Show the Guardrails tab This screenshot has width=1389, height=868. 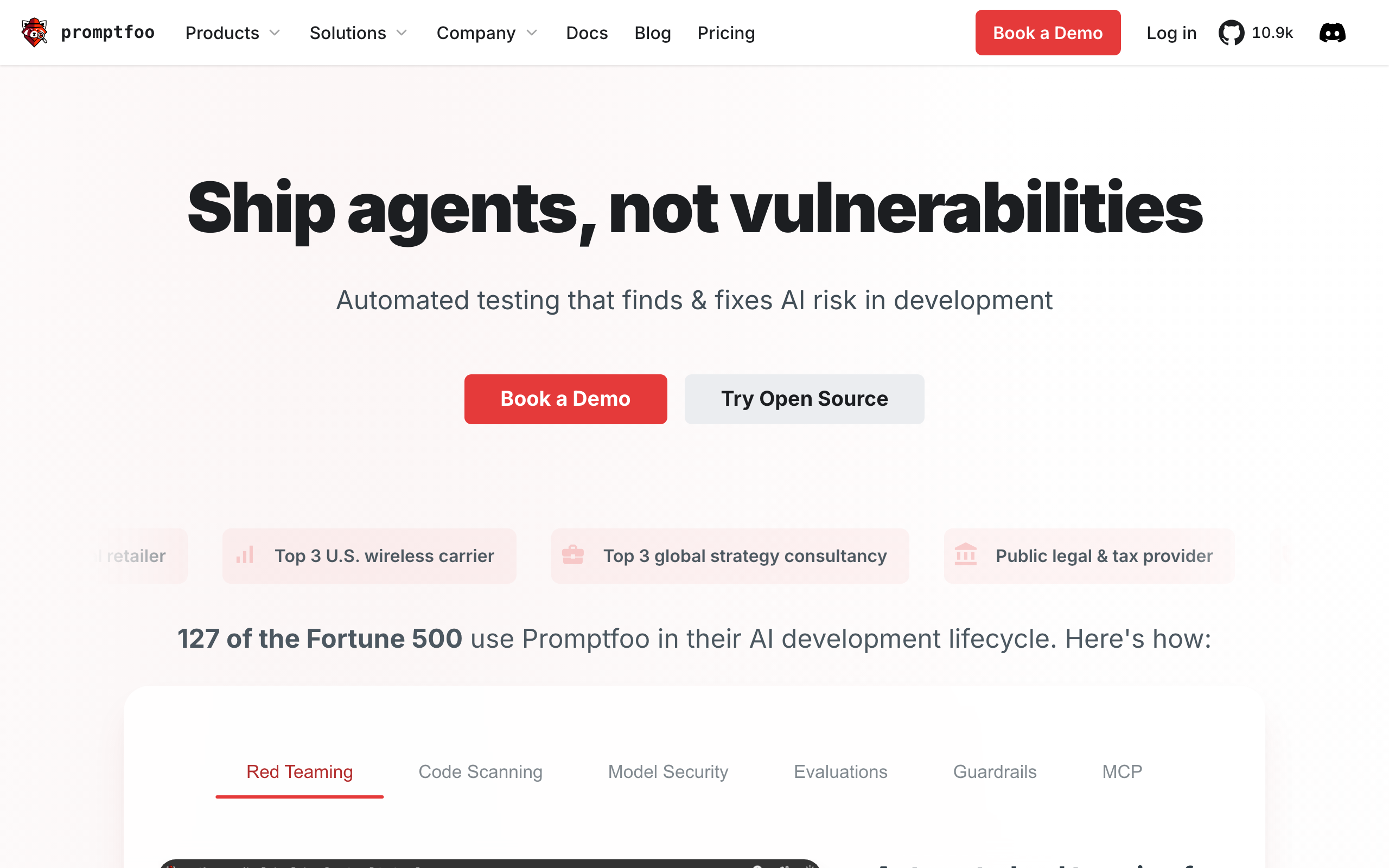(x=995, y=771)
